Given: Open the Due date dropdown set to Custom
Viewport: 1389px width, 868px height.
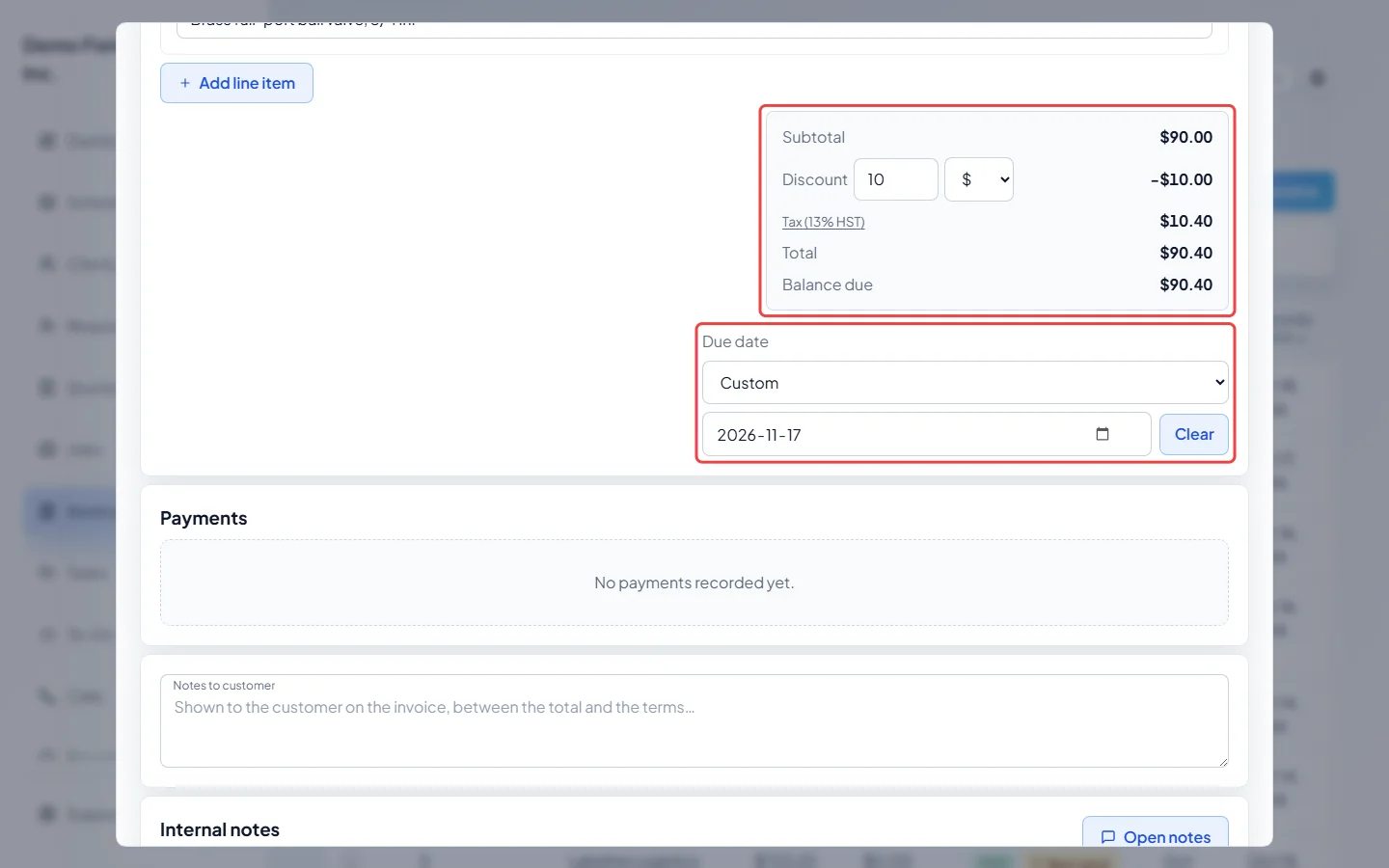Looking at the screenshot, I should 966,383.
